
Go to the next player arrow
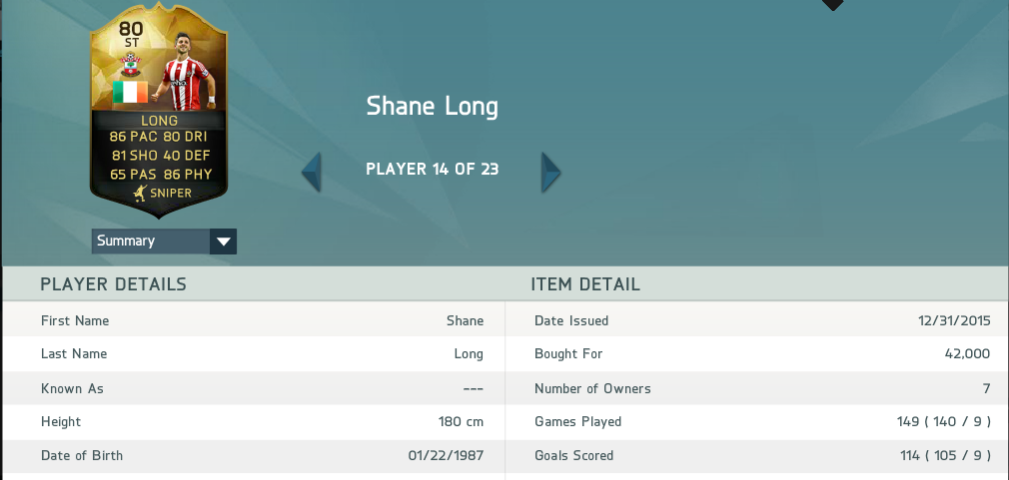point(550,172)
